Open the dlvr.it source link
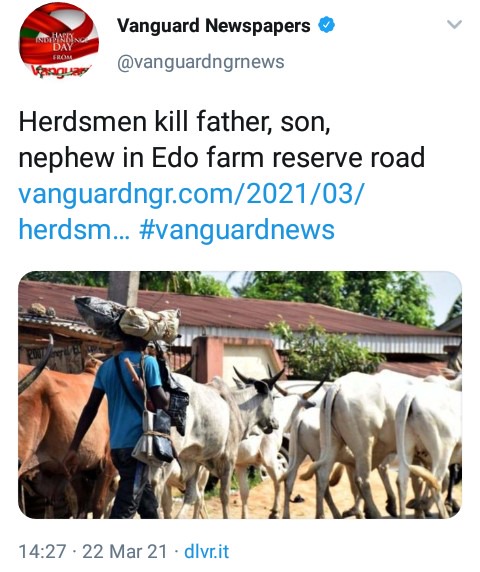The image size is (480, 572). coord(206,551)
